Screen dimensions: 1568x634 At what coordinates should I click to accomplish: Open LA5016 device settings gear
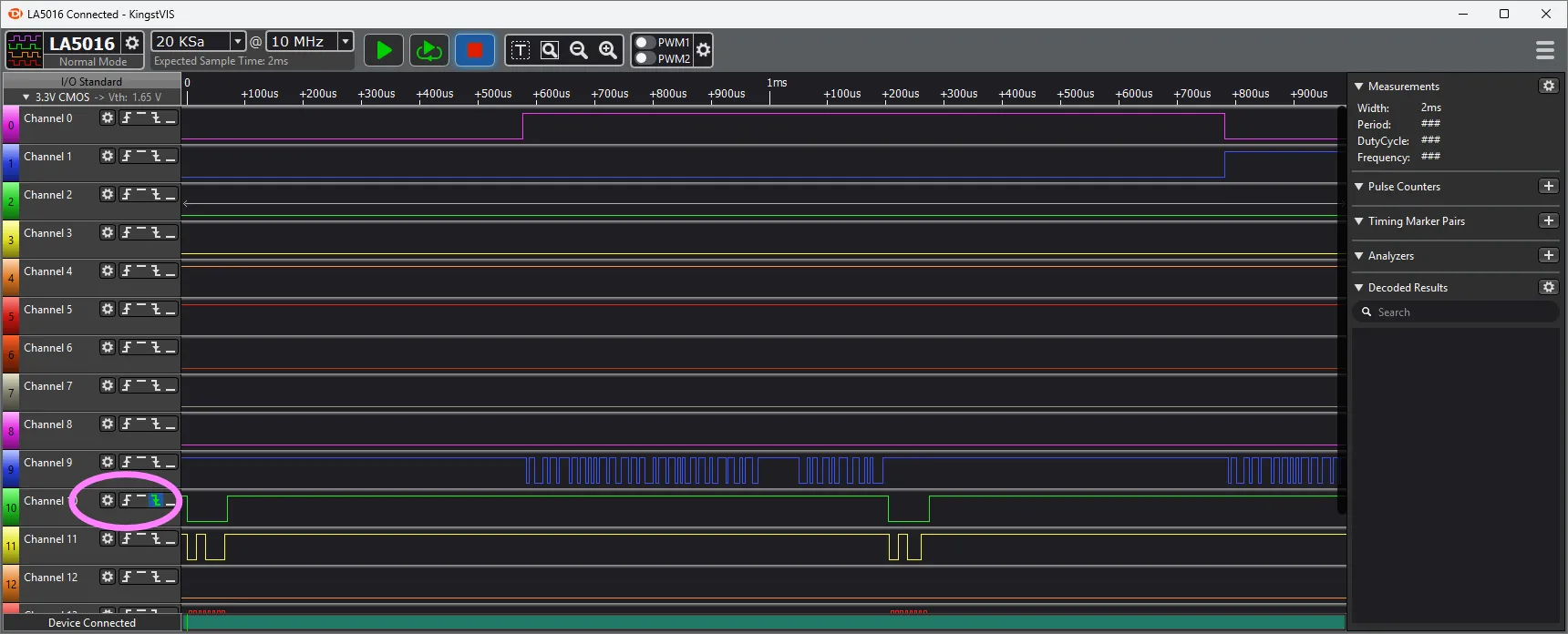(132, 43)
